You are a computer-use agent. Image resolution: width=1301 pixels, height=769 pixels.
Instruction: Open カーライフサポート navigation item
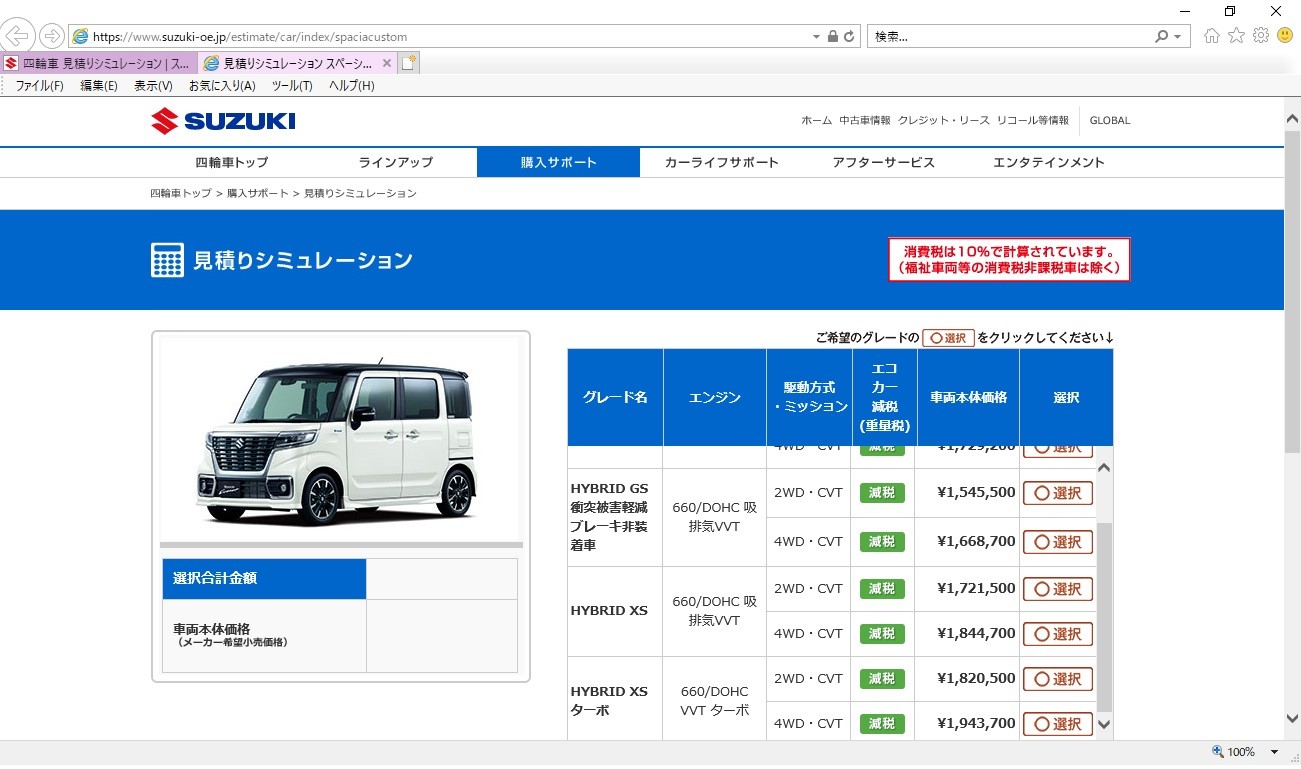(x=721, y=162)
